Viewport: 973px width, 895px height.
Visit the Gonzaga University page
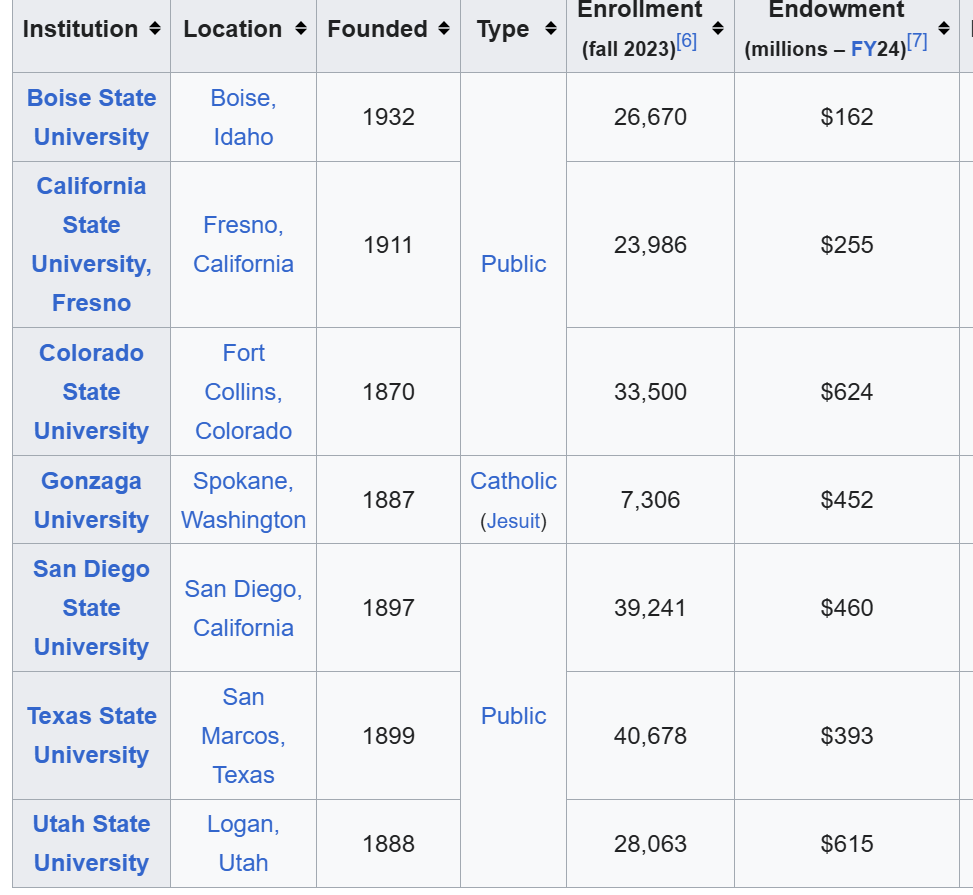(x=91, y=500)
